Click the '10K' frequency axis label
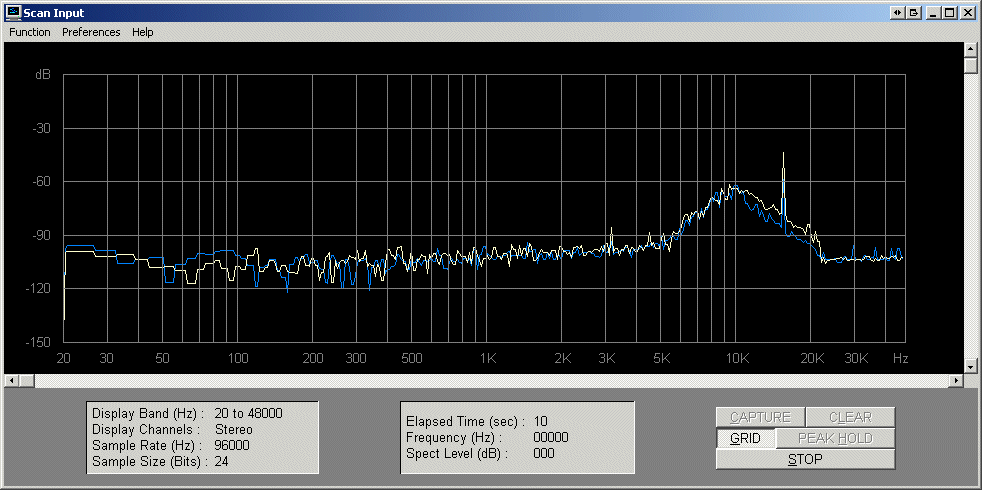This screenshot has width=982, height=490. point(737,358)
